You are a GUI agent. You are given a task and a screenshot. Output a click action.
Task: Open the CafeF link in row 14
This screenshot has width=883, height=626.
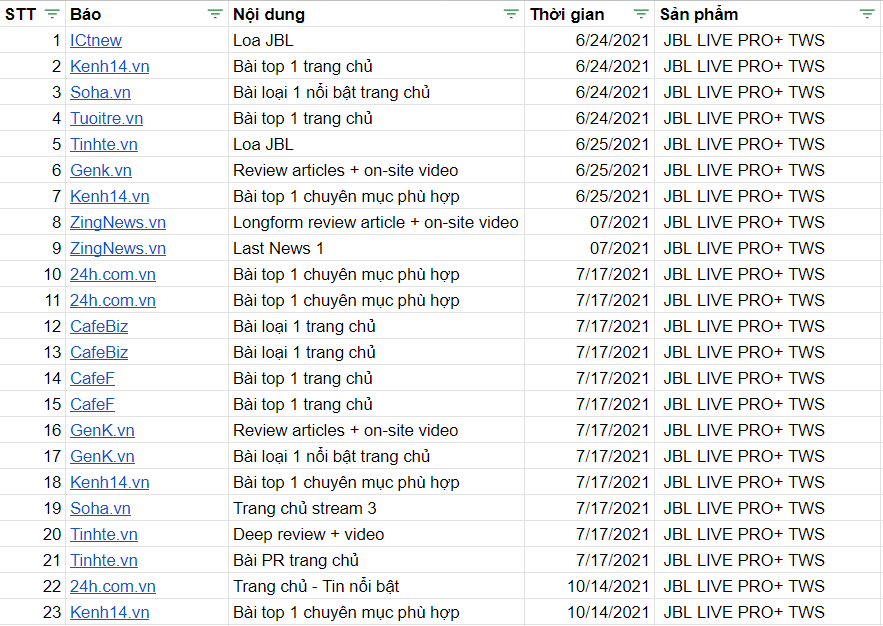[x=92, y=378]
